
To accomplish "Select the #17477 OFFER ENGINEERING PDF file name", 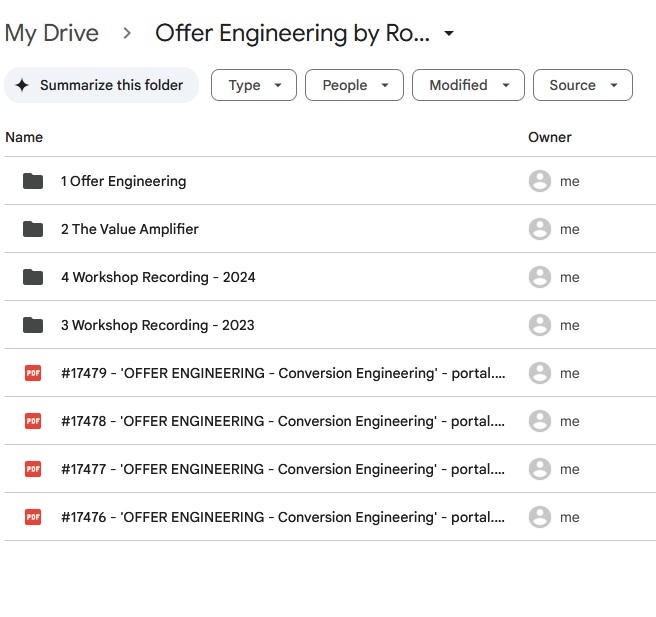I will click(x=283, y=469).
